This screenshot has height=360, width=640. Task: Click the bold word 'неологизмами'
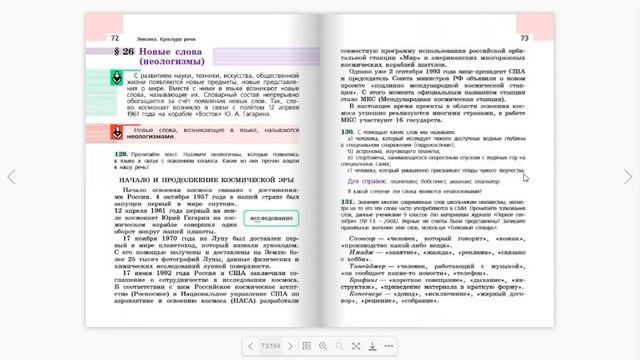tap(150, 136)
